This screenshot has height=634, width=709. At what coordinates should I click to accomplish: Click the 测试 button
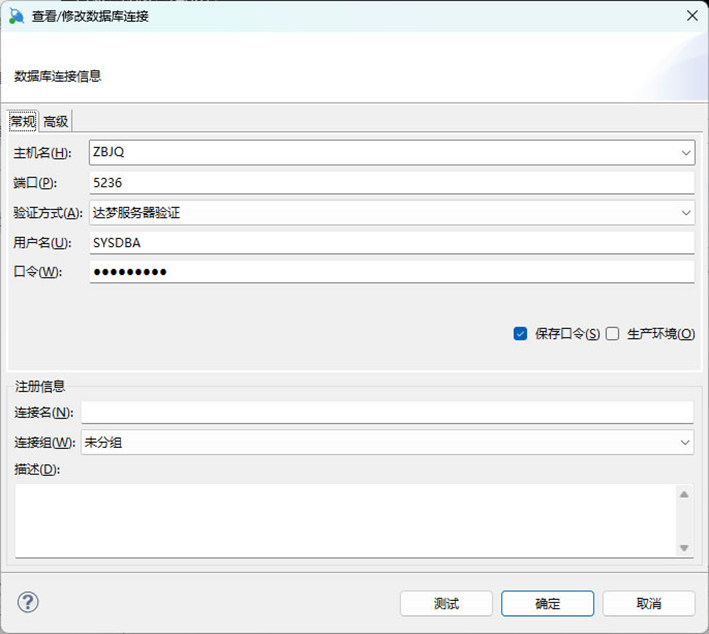[446, 603]
